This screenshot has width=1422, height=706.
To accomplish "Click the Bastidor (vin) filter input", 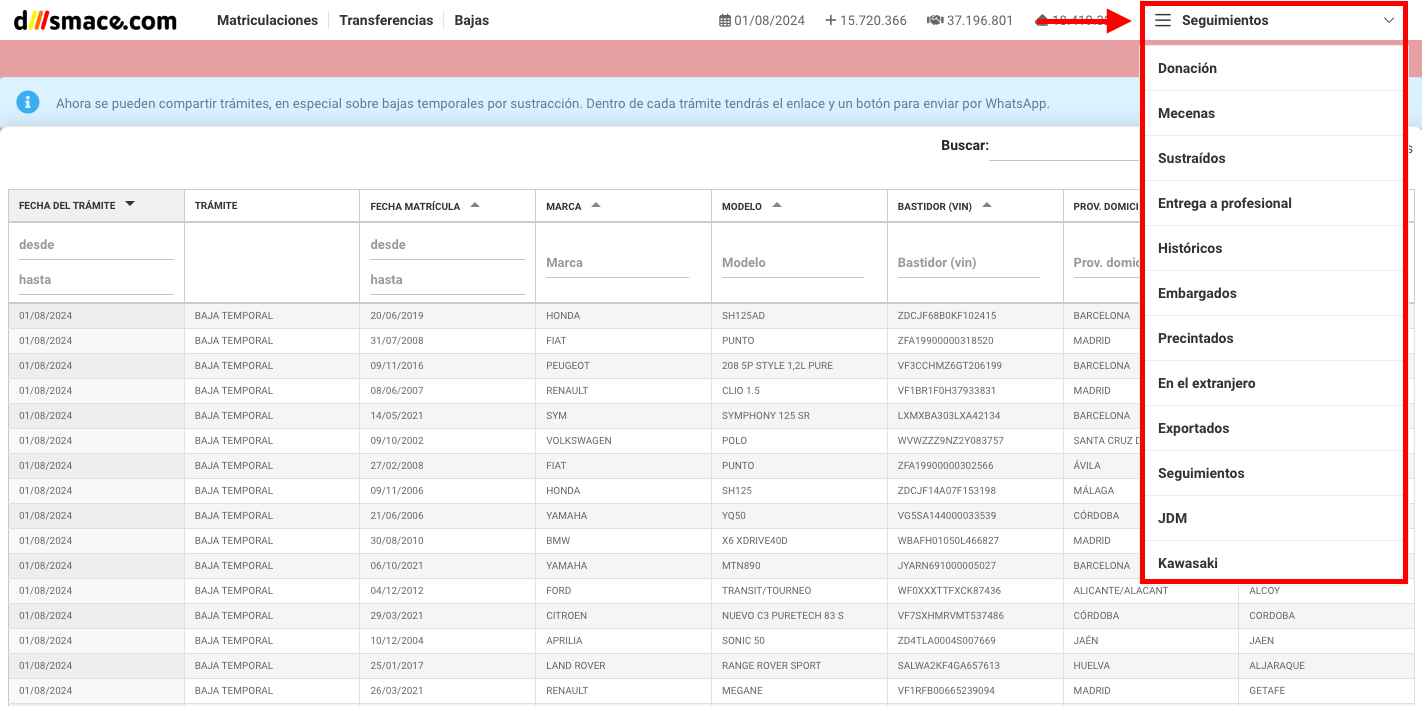I will [969, 263].
